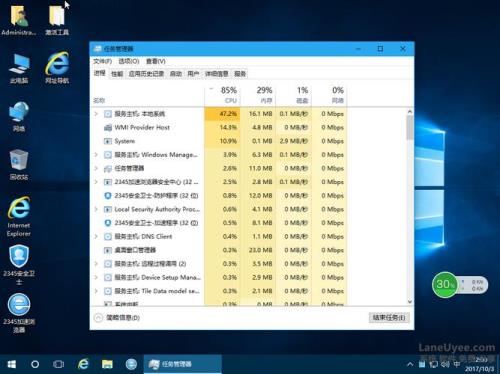
Task: Open Internet Explorer desktop shortcut
Action: [x=19, y=217]
